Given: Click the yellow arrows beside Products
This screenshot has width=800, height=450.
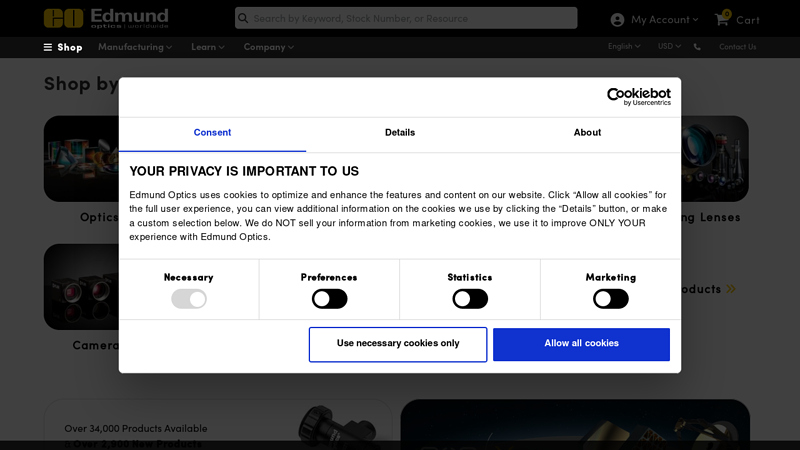Looking at the screenshot, I should pos(731,289).
